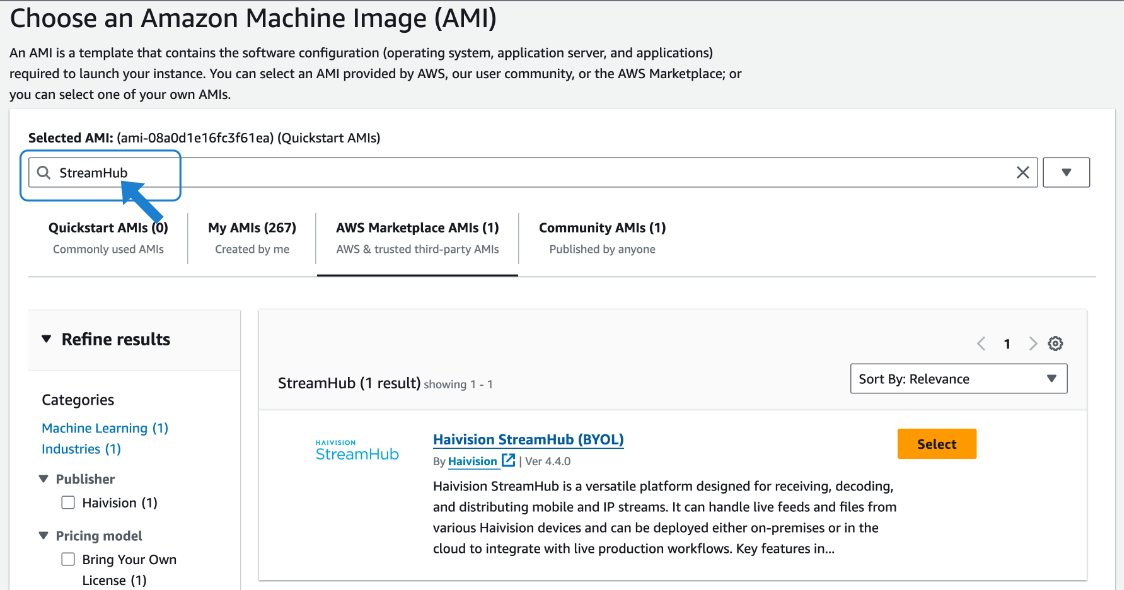Screen dimensions: 1124x590
Task: Enable the Haivision publisher checkbox
Action: (69, 503)
